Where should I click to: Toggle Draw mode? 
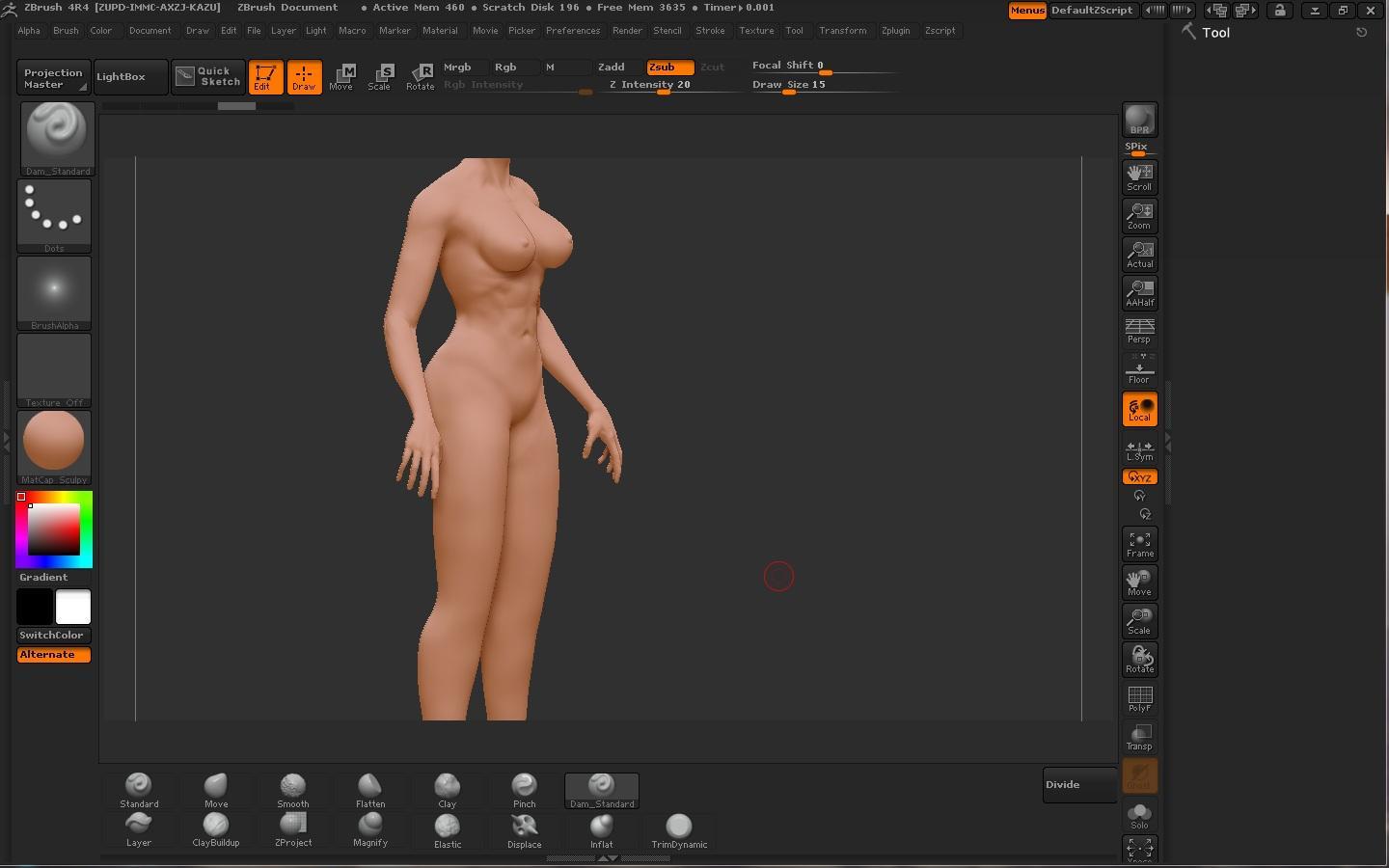(x=304, y=77)
